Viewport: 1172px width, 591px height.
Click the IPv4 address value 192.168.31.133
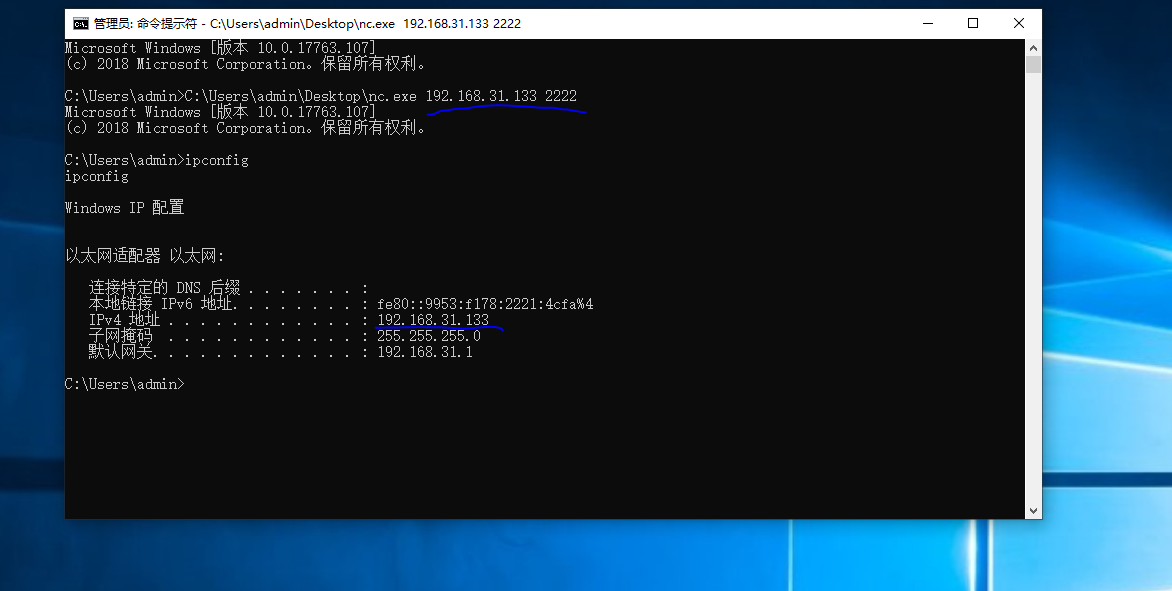433,320
